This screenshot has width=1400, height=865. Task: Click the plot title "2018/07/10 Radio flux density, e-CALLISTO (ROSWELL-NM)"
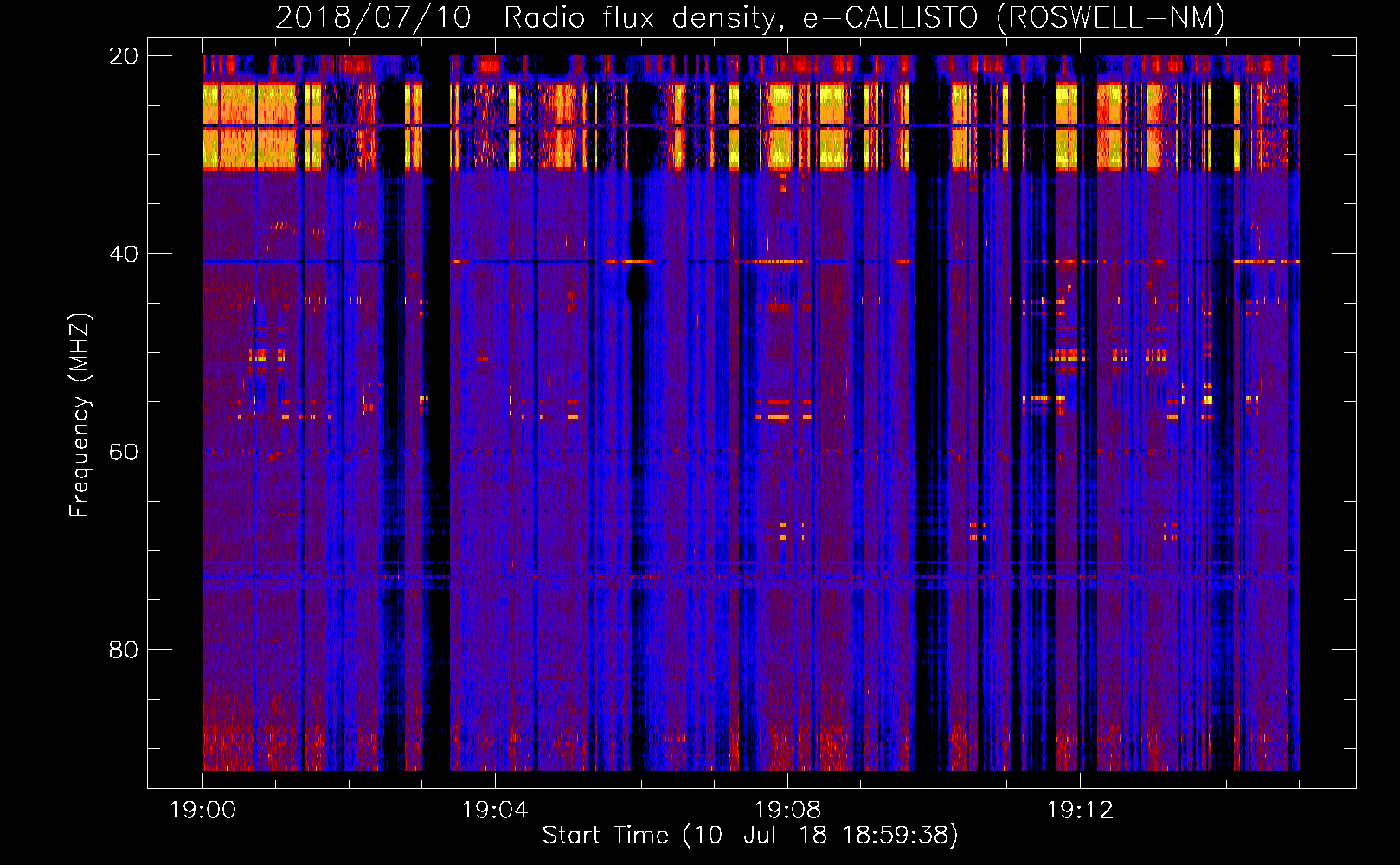pyautogui.click(x=750, y=17)
